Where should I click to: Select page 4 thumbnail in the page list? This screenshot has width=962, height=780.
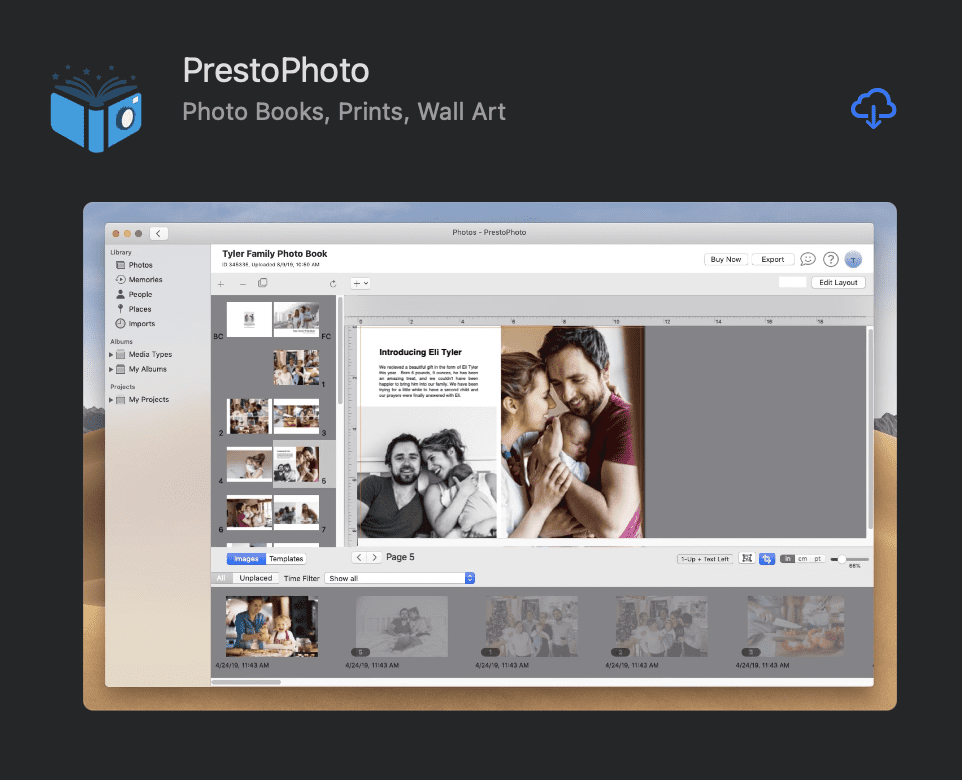[x=249, y=464]
